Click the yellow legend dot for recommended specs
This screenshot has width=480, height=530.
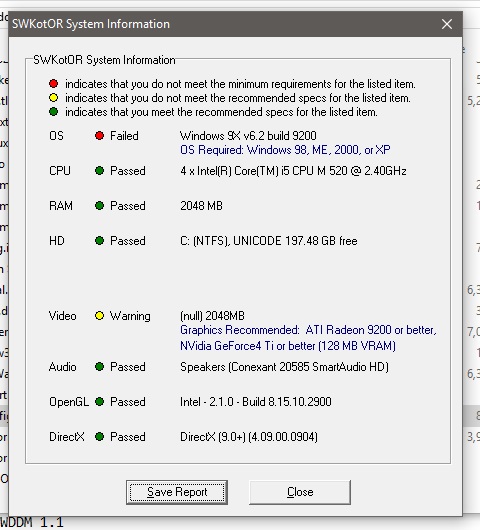53,98
